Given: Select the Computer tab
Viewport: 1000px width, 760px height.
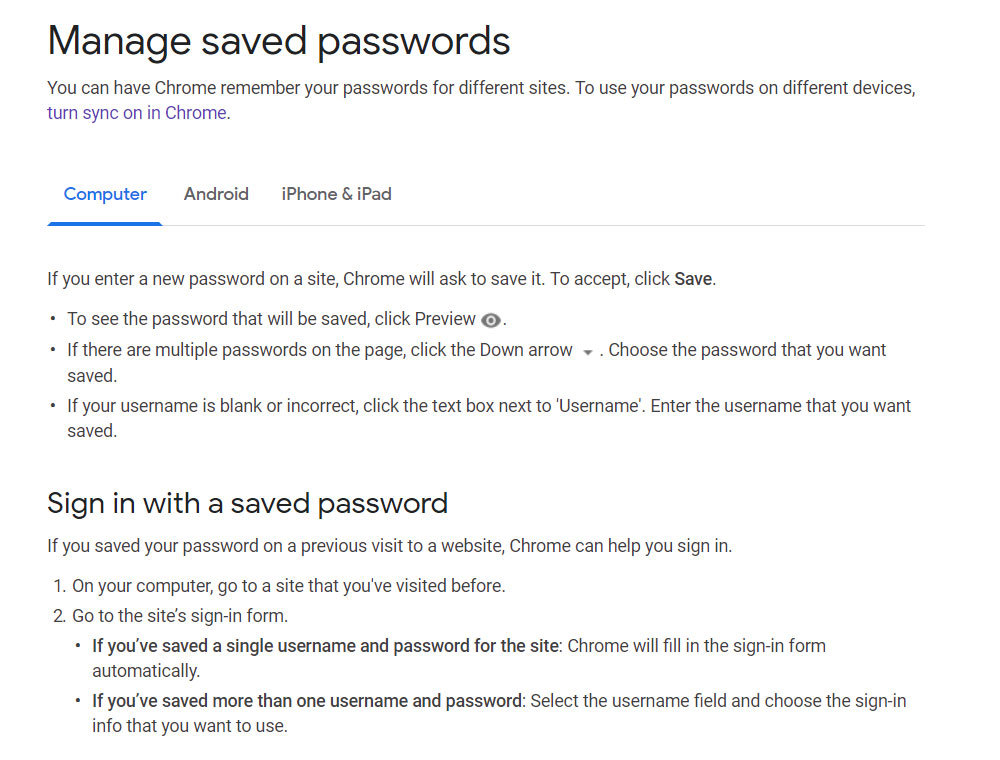Looking at the screenshot, I should point(105,194).
